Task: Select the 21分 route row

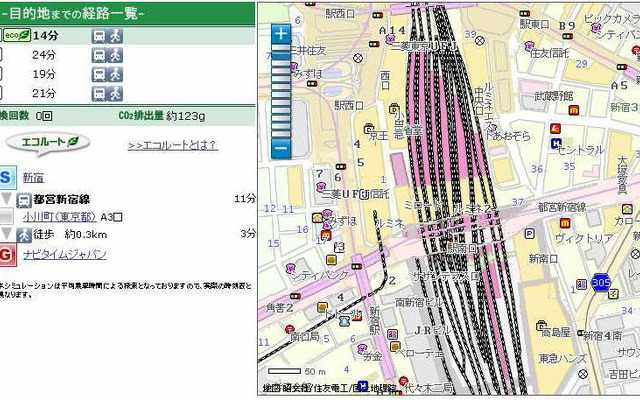Action: click(x=127, y=93)
